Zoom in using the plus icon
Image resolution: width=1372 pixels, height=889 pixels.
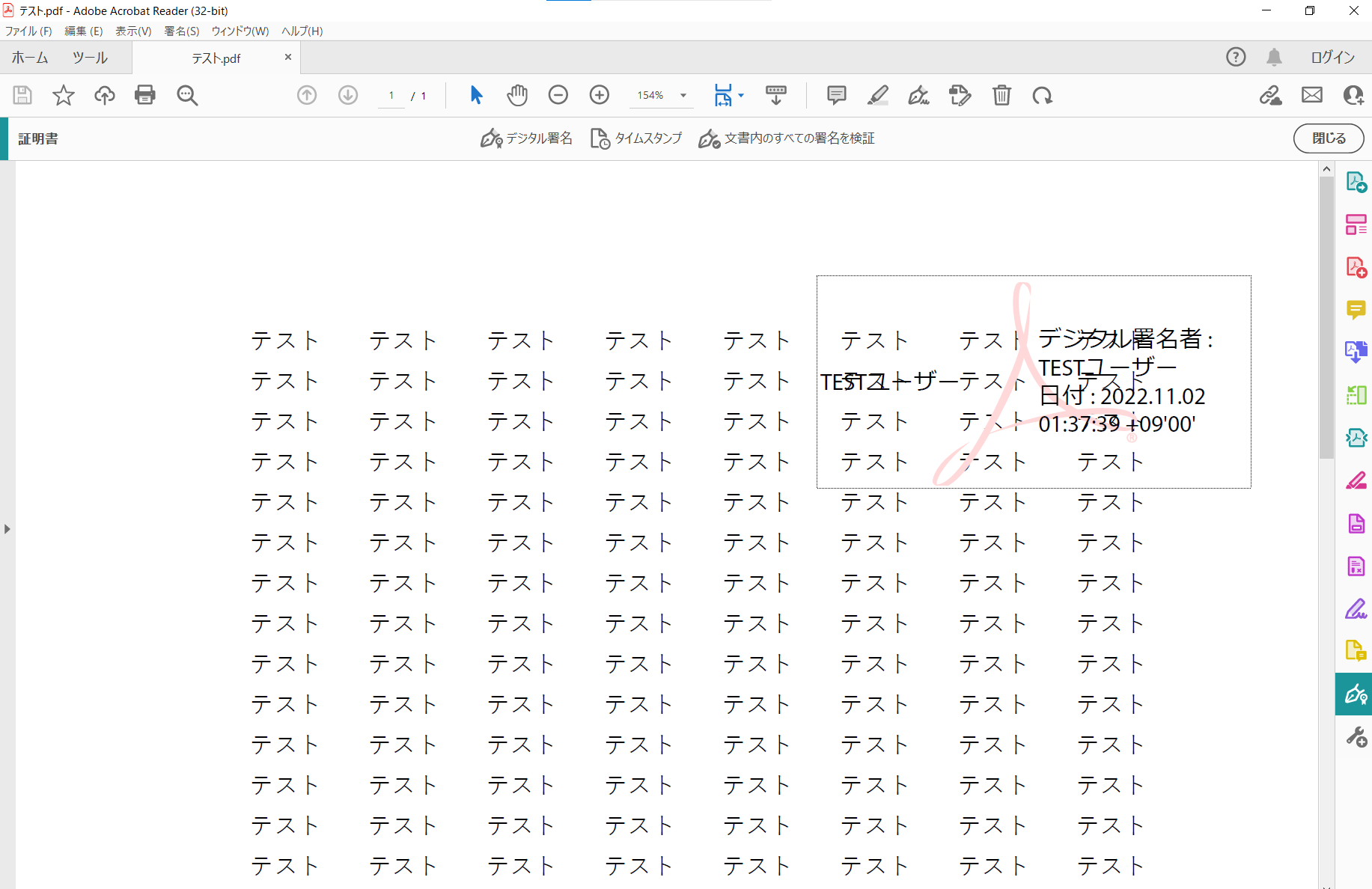tap(599, 95)
